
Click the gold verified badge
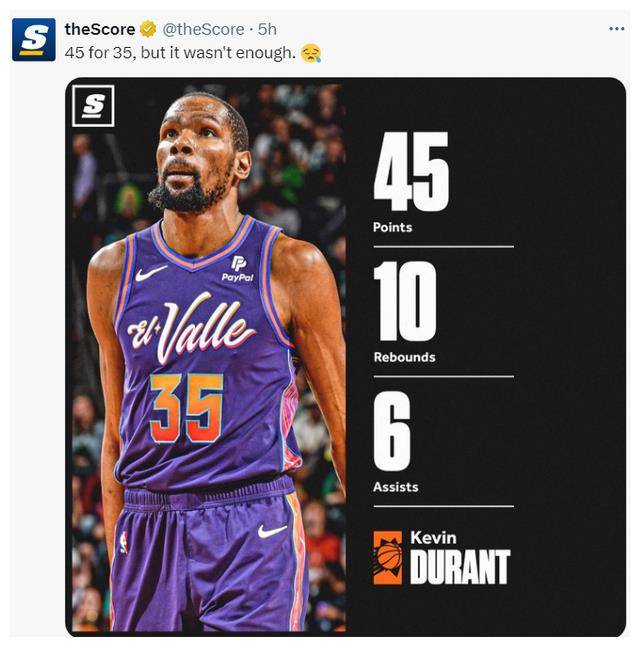pos(148,29)
